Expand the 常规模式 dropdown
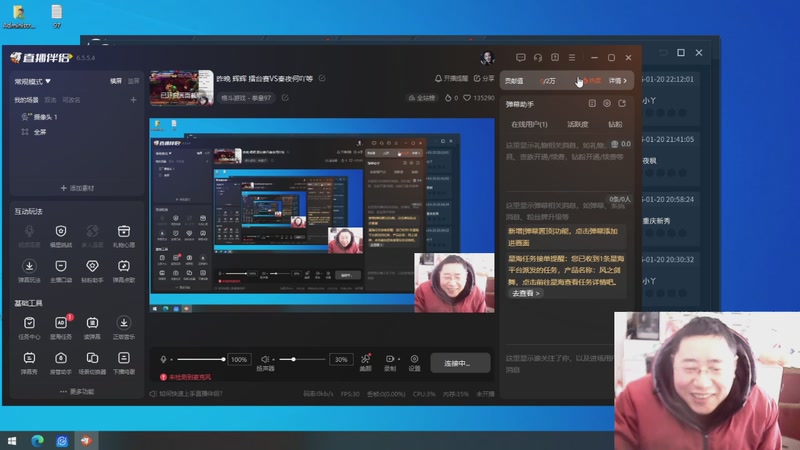Viewport: 800px width, 450px height. pyautogui.click(x=33, y=81)
